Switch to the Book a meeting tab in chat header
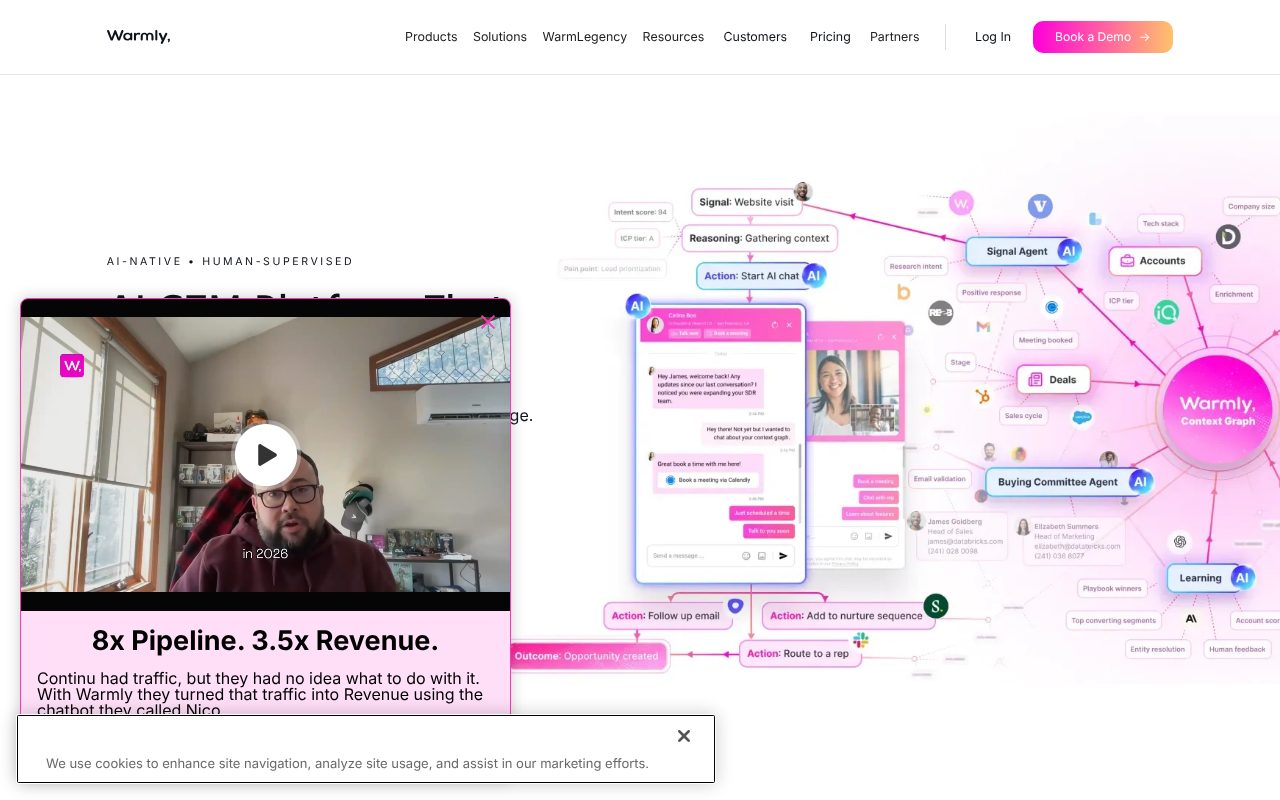Image resolution: width=1280 pixels, height=800 pixels. tap(729, 333)
